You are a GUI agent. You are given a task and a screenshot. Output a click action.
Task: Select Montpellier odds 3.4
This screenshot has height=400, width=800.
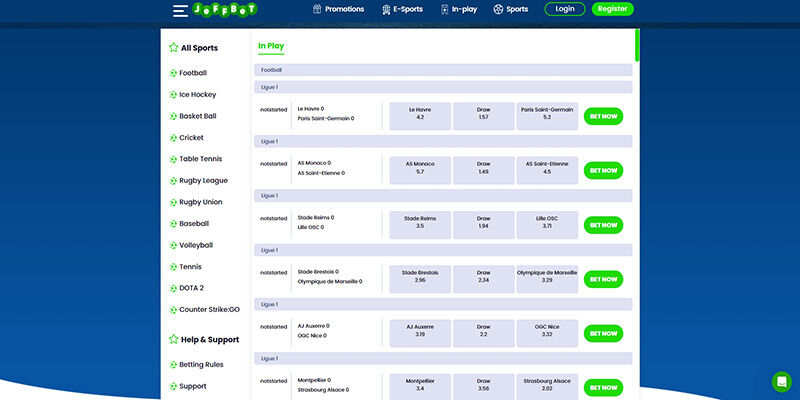(x=420, y=387)
